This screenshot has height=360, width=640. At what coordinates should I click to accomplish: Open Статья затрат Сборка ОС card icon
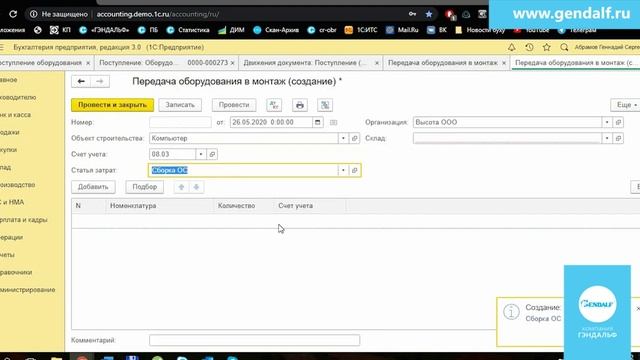click(354, 170)
